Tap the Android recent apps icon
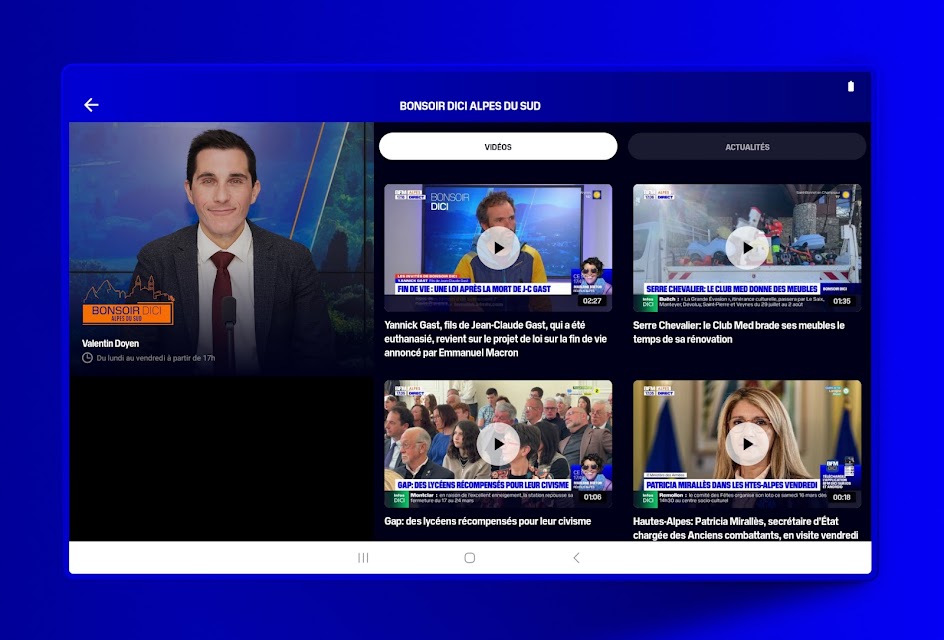Image resolution: width=944 pixels, height=640 pixels. click(363, 558)
